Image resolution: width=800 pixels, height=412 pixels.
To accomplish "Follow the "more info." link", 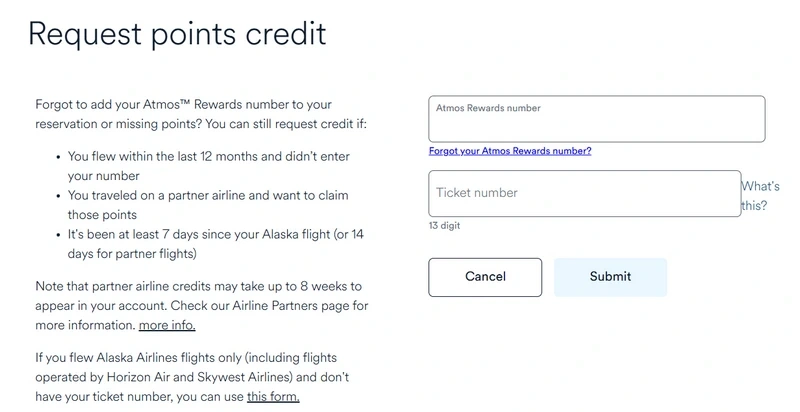I will coord(167,325).
